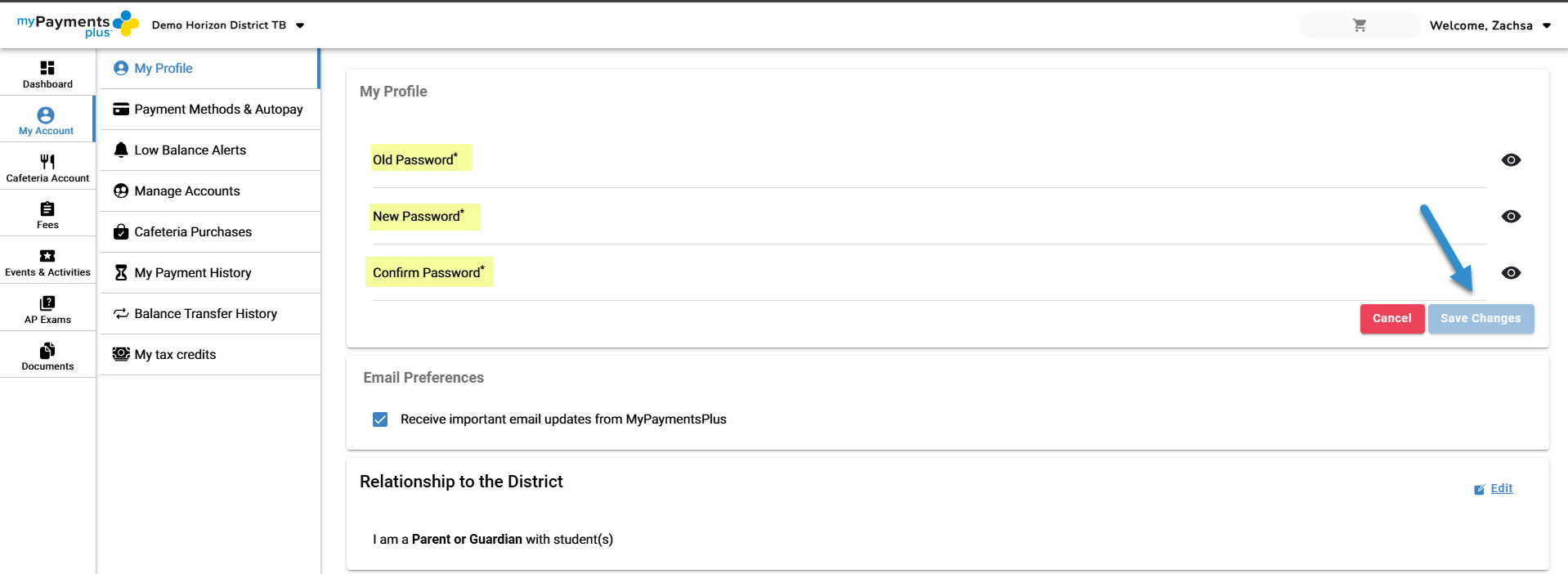Click the myPaymentsPlus logo
Image resolution: width=1568 pixels, height=574 pixels.
[78, 25]
